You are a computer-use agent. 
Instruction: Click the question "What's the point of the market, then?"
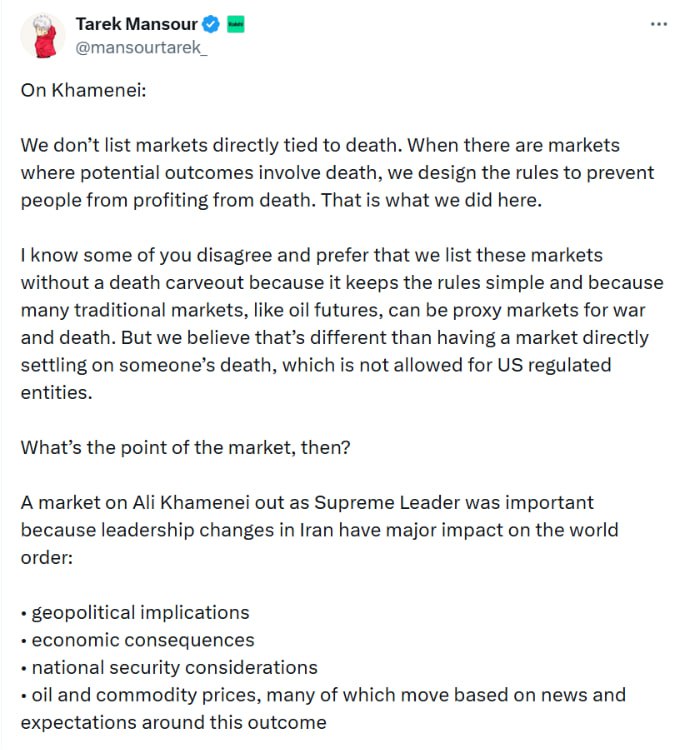184,446
